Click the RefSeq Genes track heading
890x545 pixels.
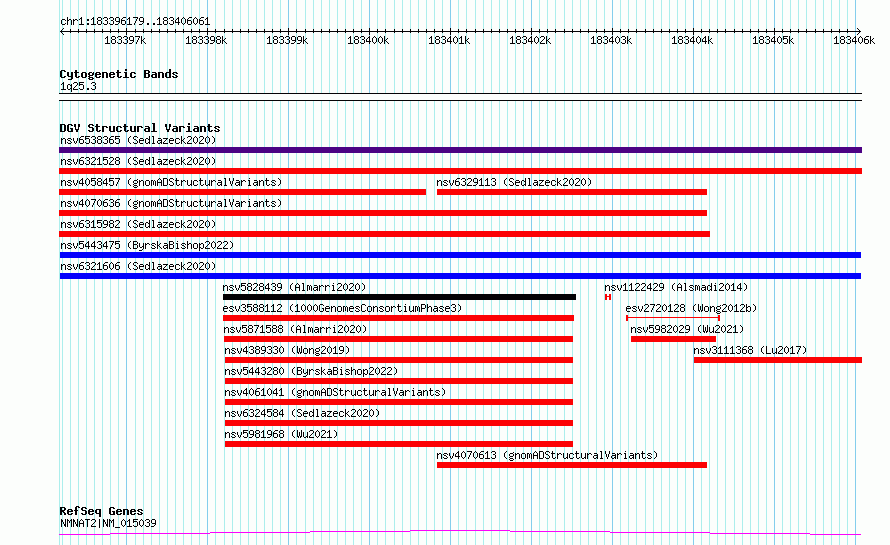[x=101, y=511]
